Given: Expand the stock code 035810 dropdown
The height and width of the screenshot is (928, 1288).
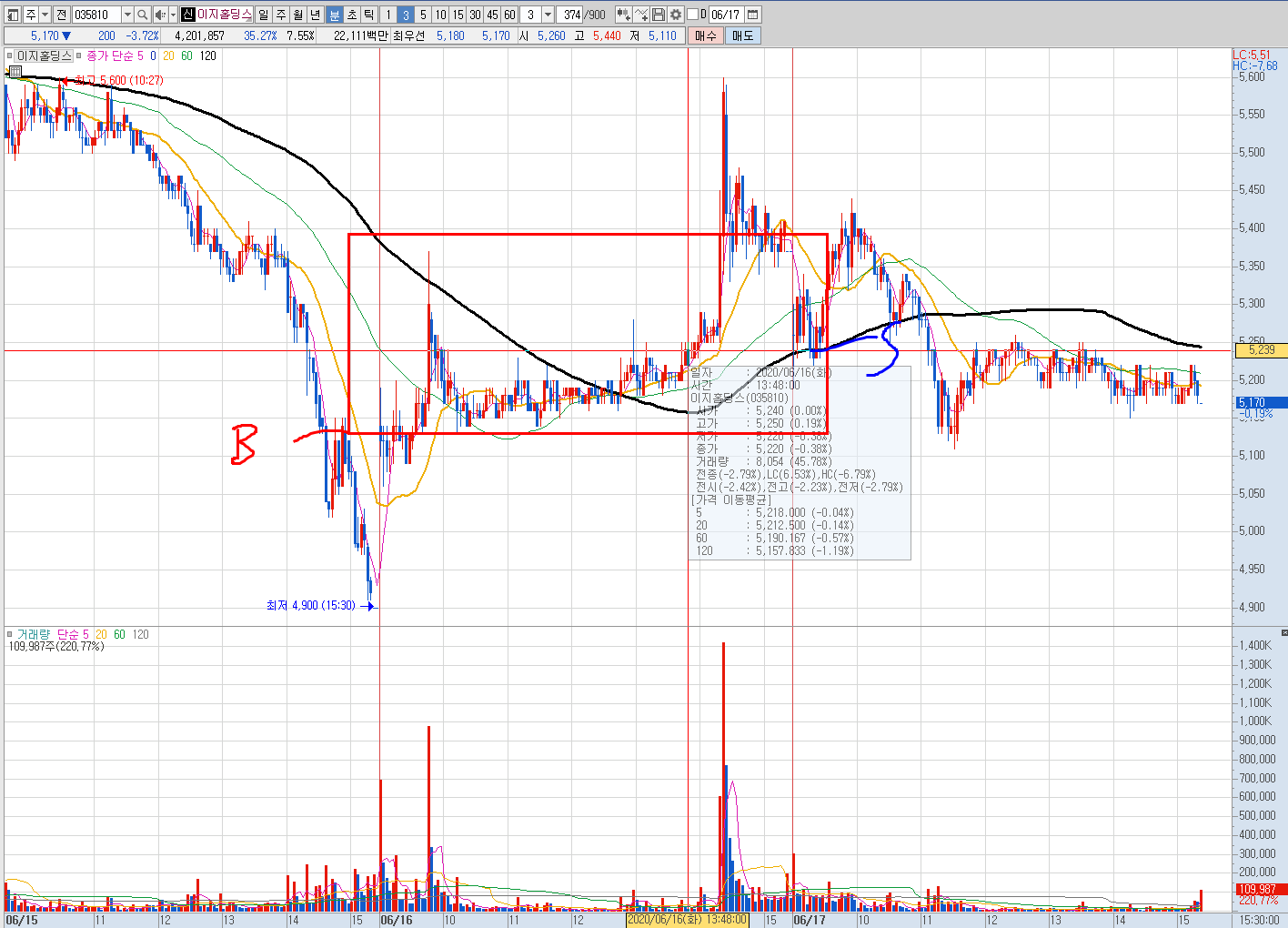Looking at the screenshot, I should point(127,15).
